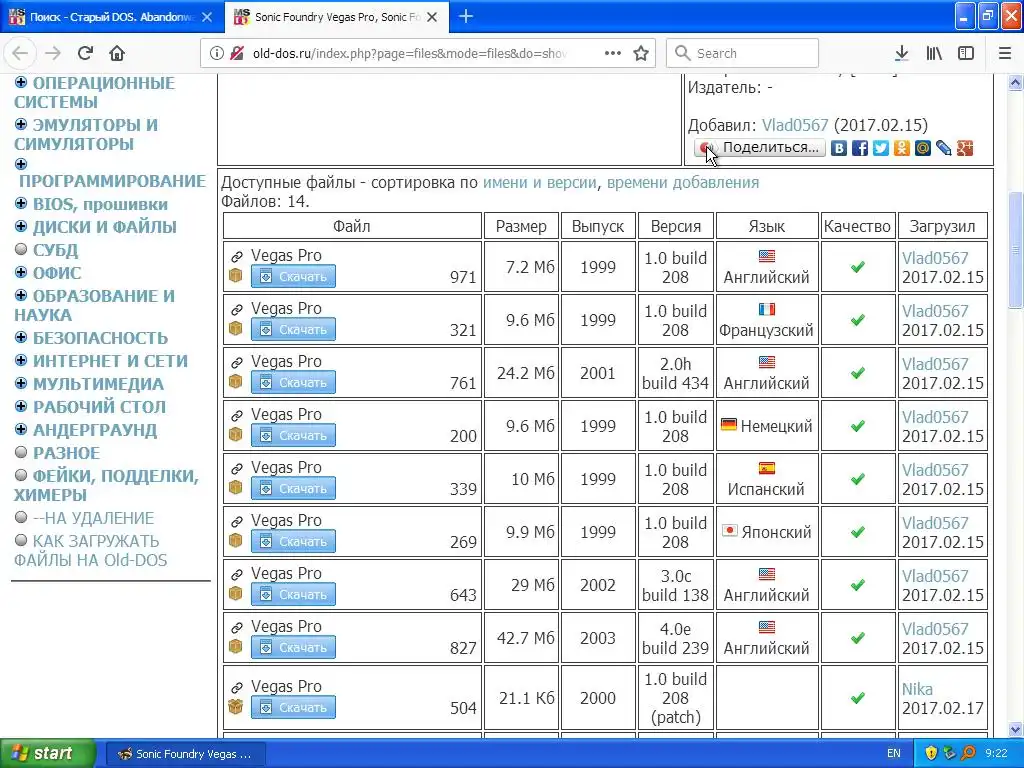Select Sonic Foundry Vegas taskbar item
This screenshot has width=1024, height=768.
point(185,754)
